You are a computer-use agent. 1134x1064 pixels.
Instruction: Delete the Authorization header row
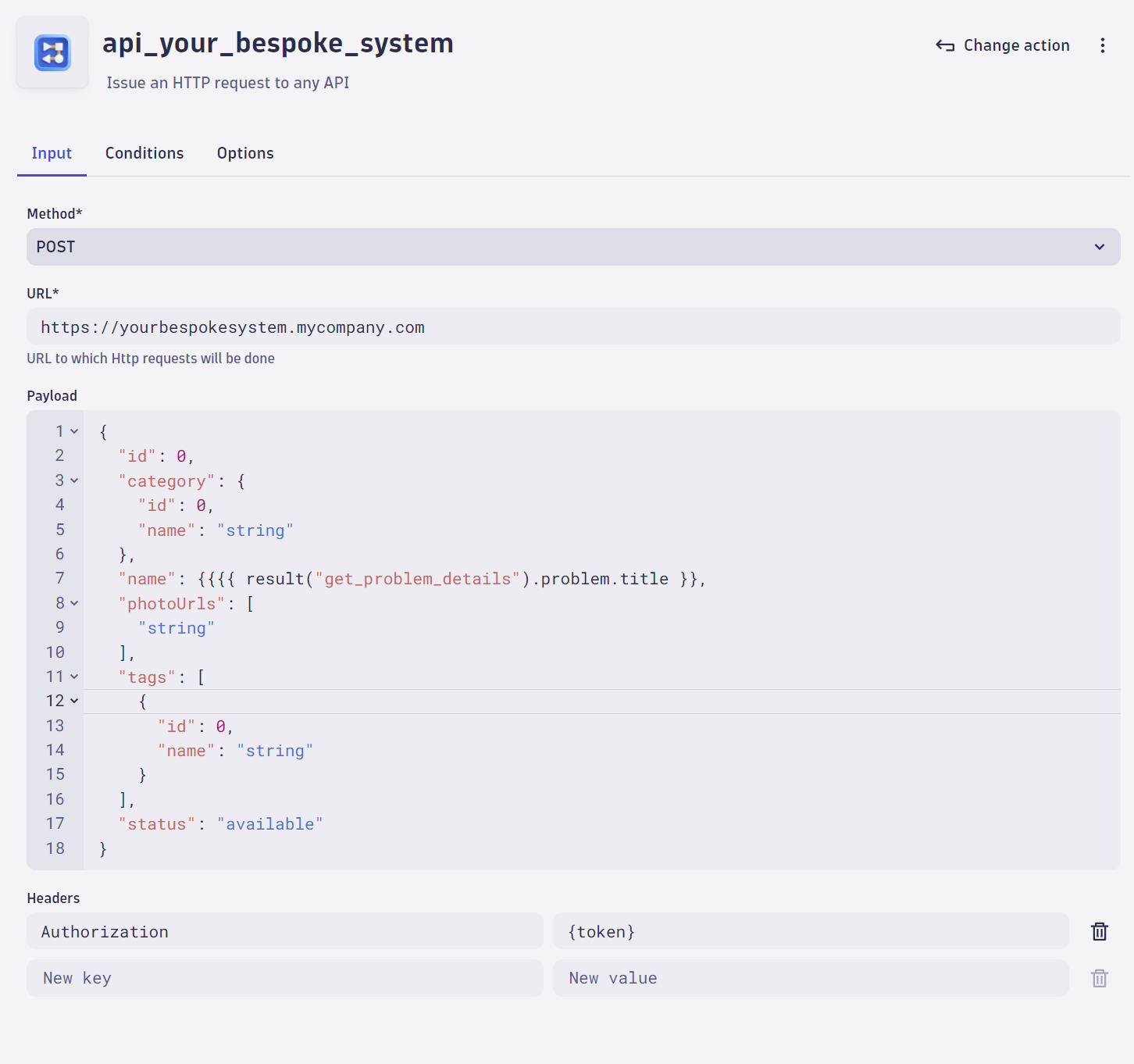(x=1100, y=931)
